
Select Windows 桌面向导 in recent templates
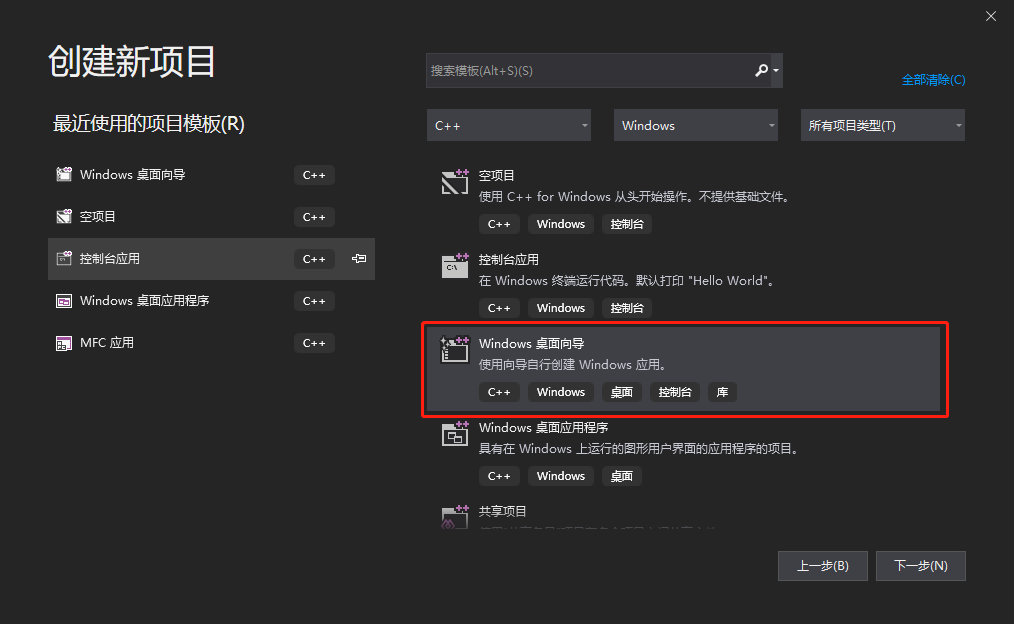click(211, 175)
